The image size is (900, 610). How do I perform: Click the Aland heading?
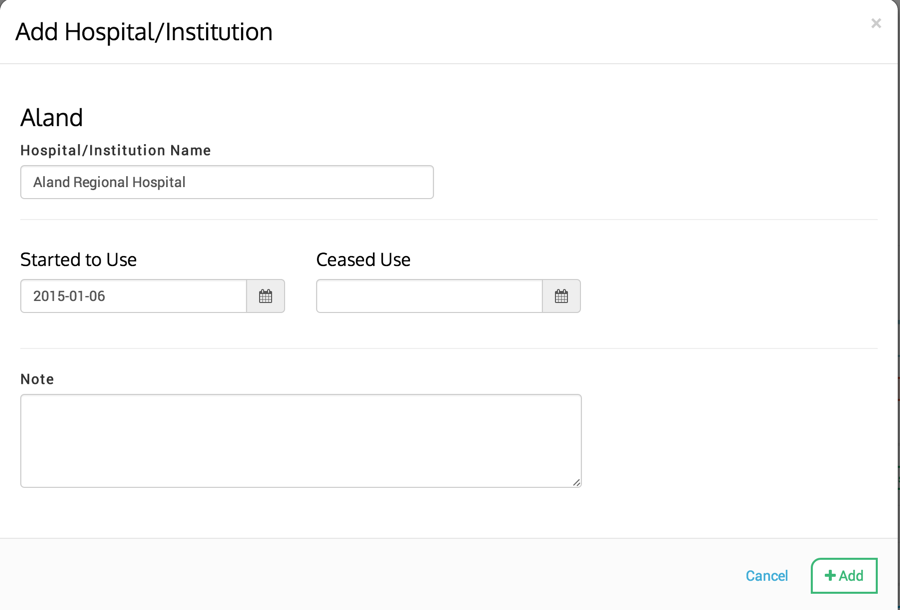(x=51, y=117)
